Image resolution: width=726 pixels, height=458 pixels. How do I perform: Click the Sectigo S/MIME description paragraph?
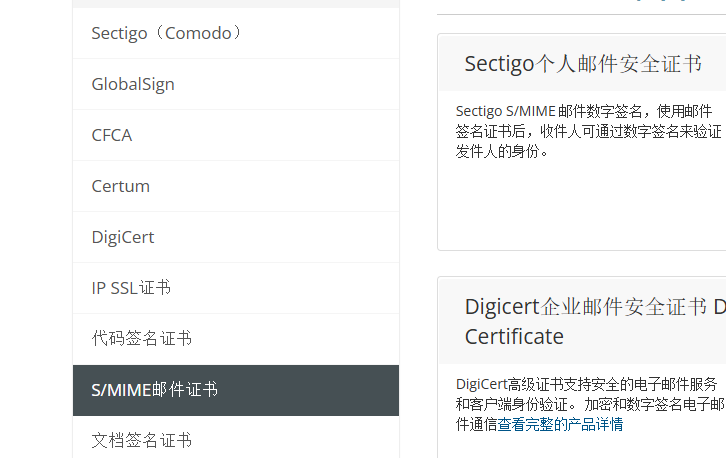588,131
